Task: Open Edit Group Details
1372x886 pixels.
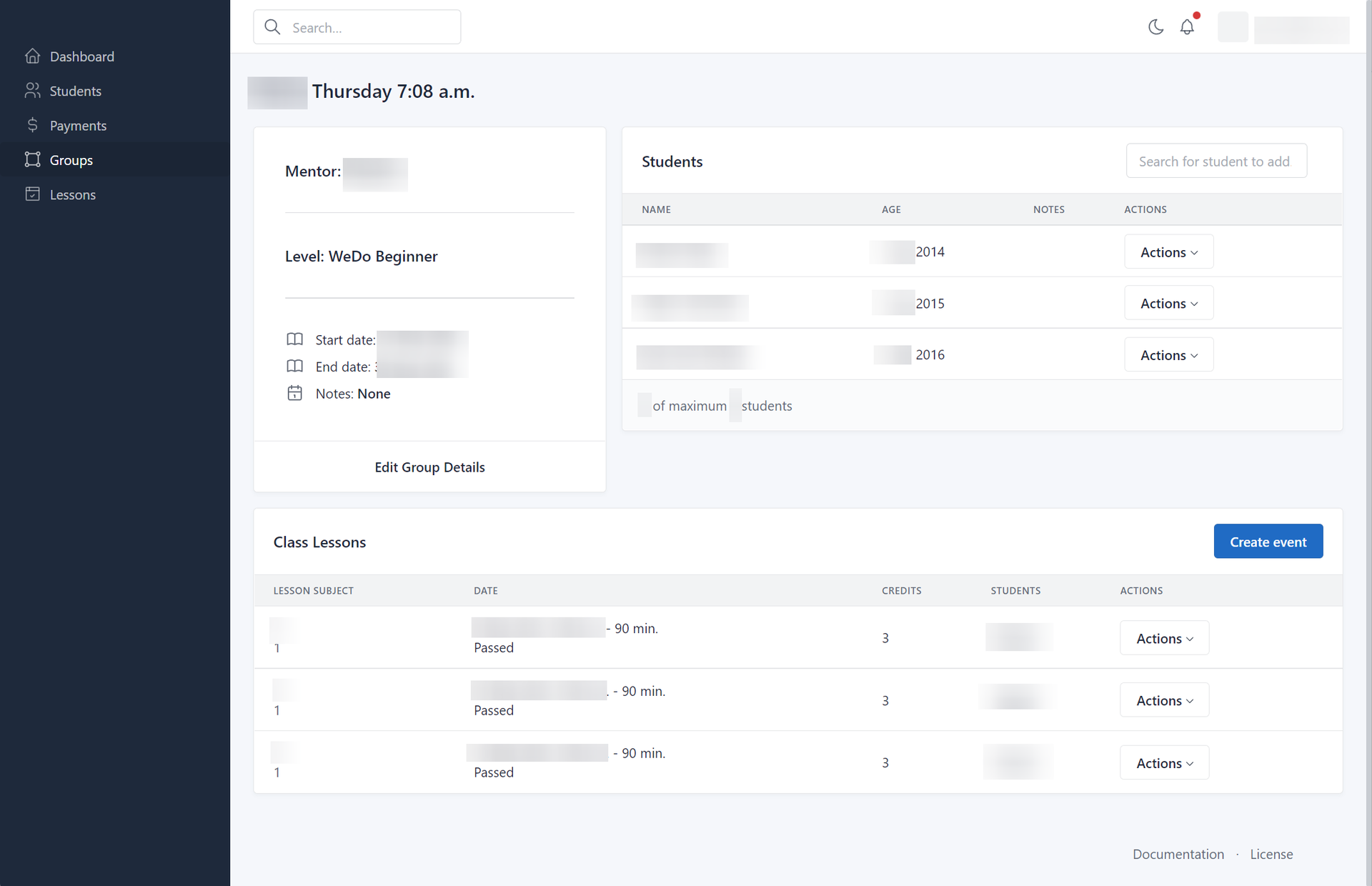Action: [429, 467]
